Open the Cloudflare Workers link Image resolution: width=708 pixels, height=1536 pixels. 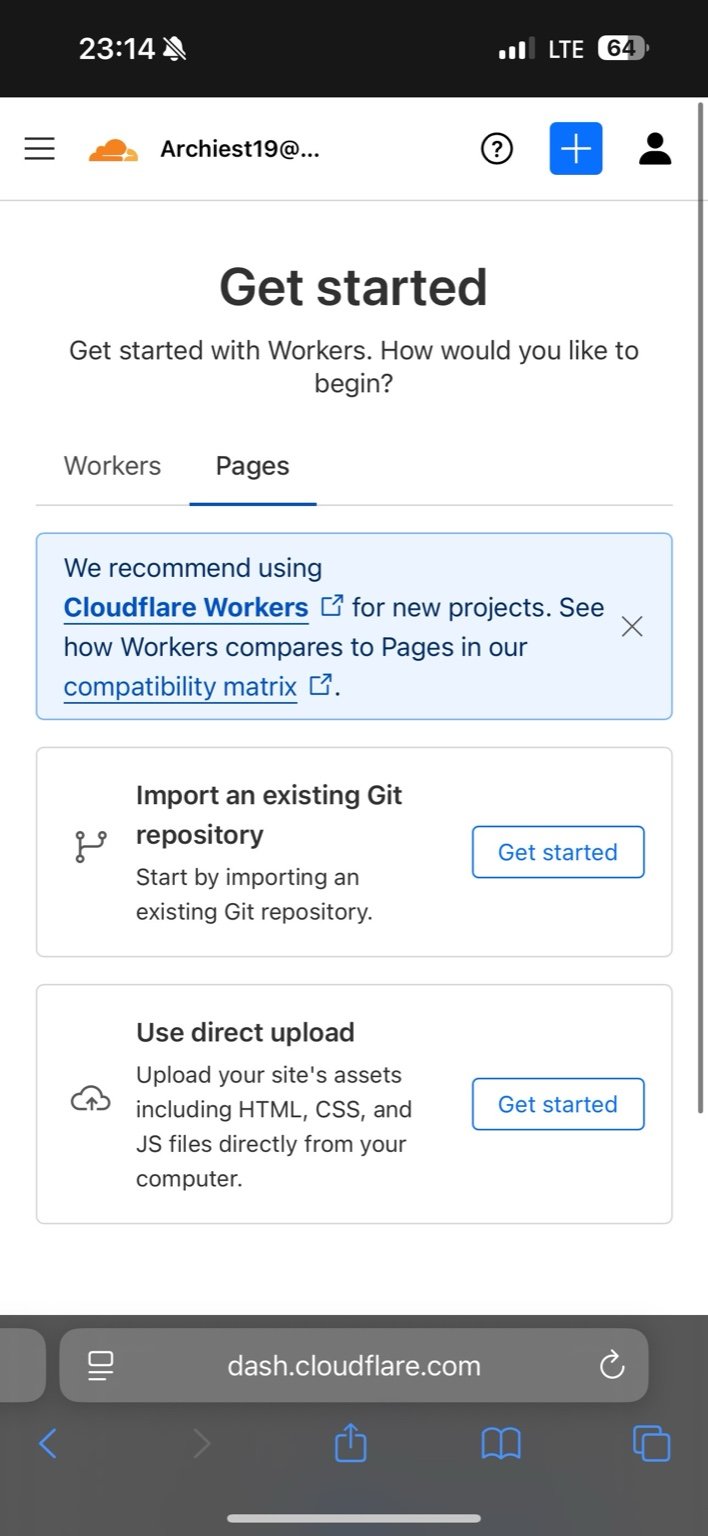coord(186,607)
